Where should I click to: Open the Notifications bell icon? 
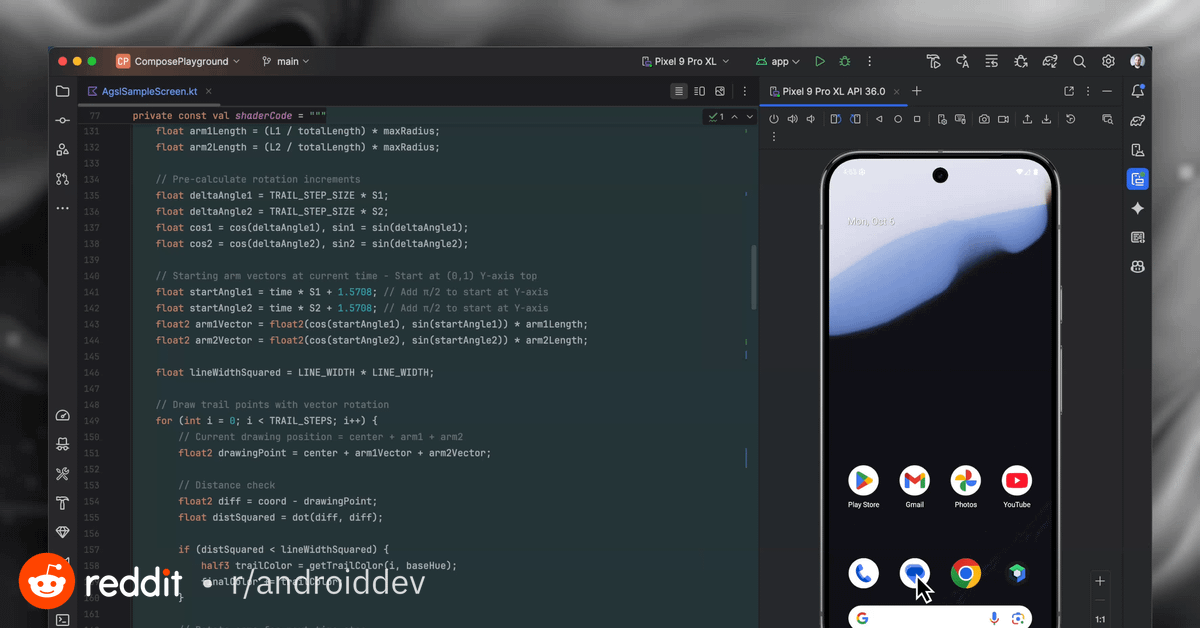coord(1137,91)
